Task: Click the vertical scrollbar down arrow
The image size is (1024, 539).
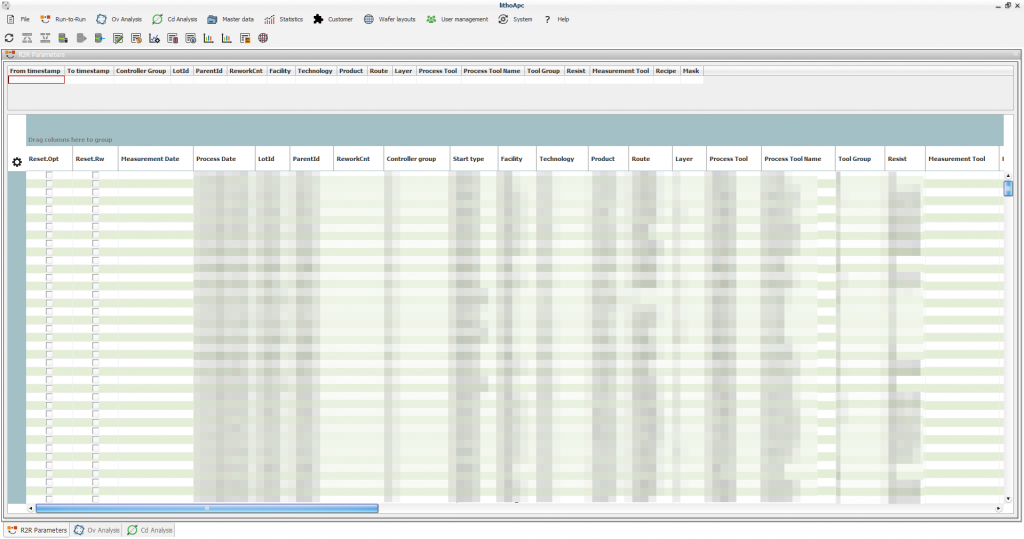Action: tap(1008, 498)
